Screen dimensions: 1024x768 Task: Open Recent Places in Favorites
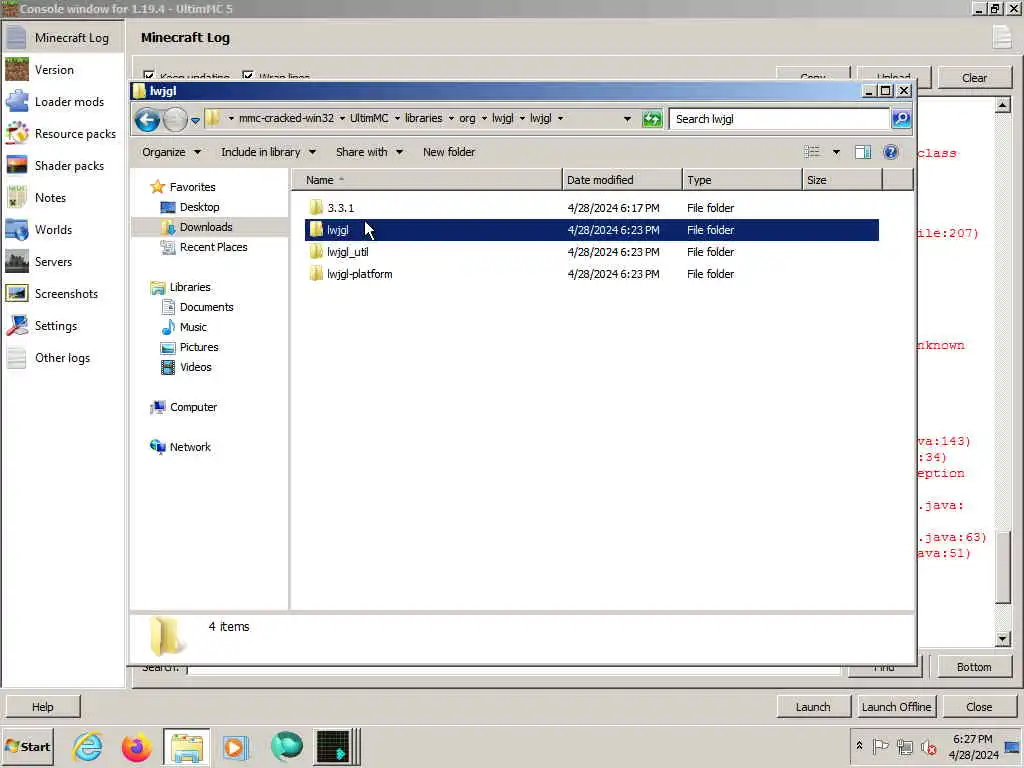click(x=214, y=247)
